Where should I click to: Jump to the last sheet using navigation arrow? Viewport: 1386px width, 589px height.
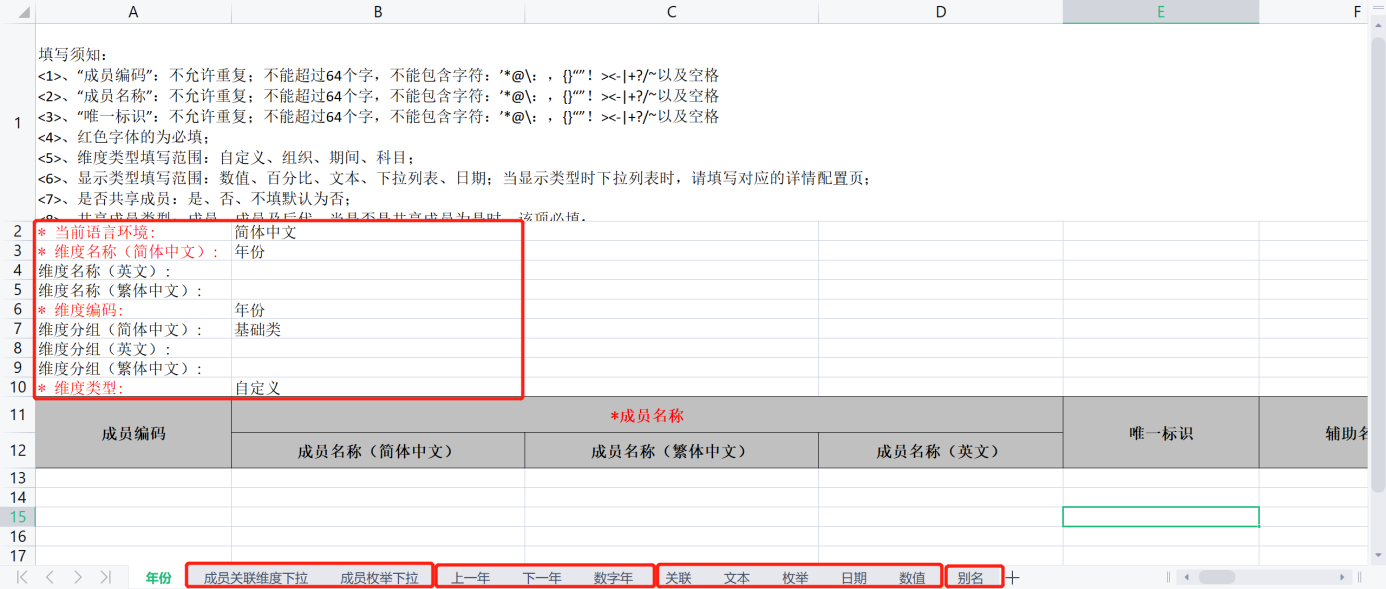[105, 578]
